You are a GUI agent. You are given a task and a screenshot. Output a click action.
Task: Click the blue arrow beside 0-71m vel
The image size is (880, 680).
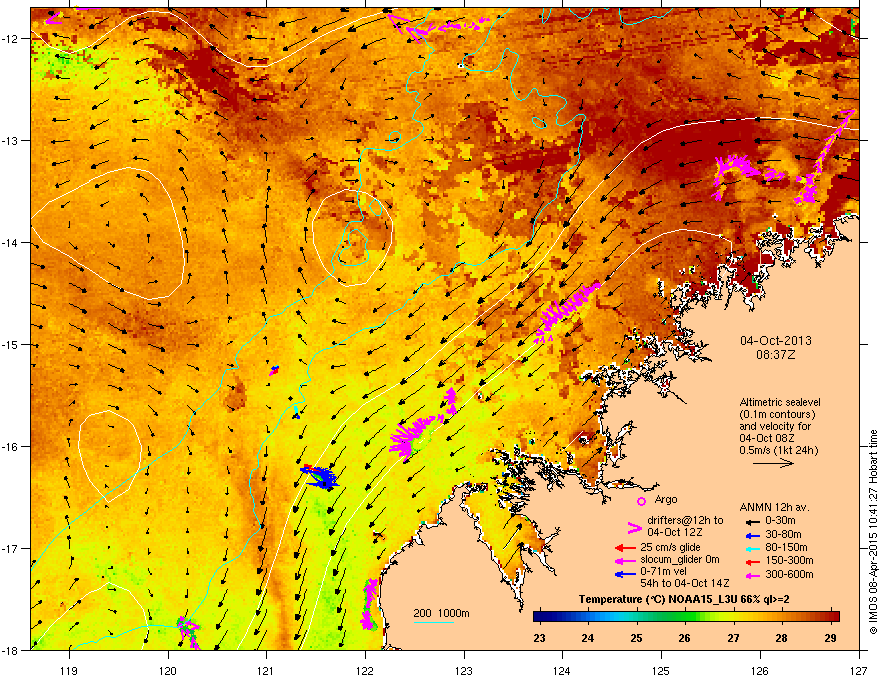click(625, 574)
